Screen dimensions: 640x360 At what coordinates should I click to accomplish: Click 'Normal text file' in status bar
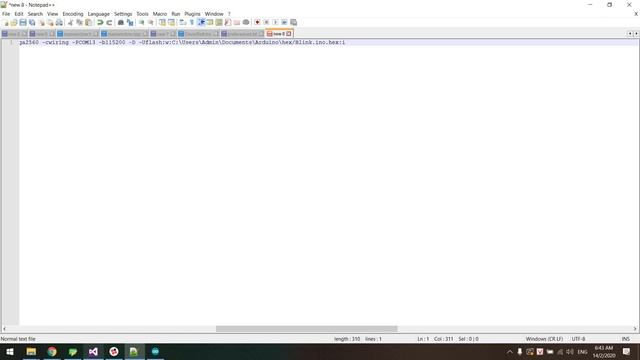coord(18,339)
